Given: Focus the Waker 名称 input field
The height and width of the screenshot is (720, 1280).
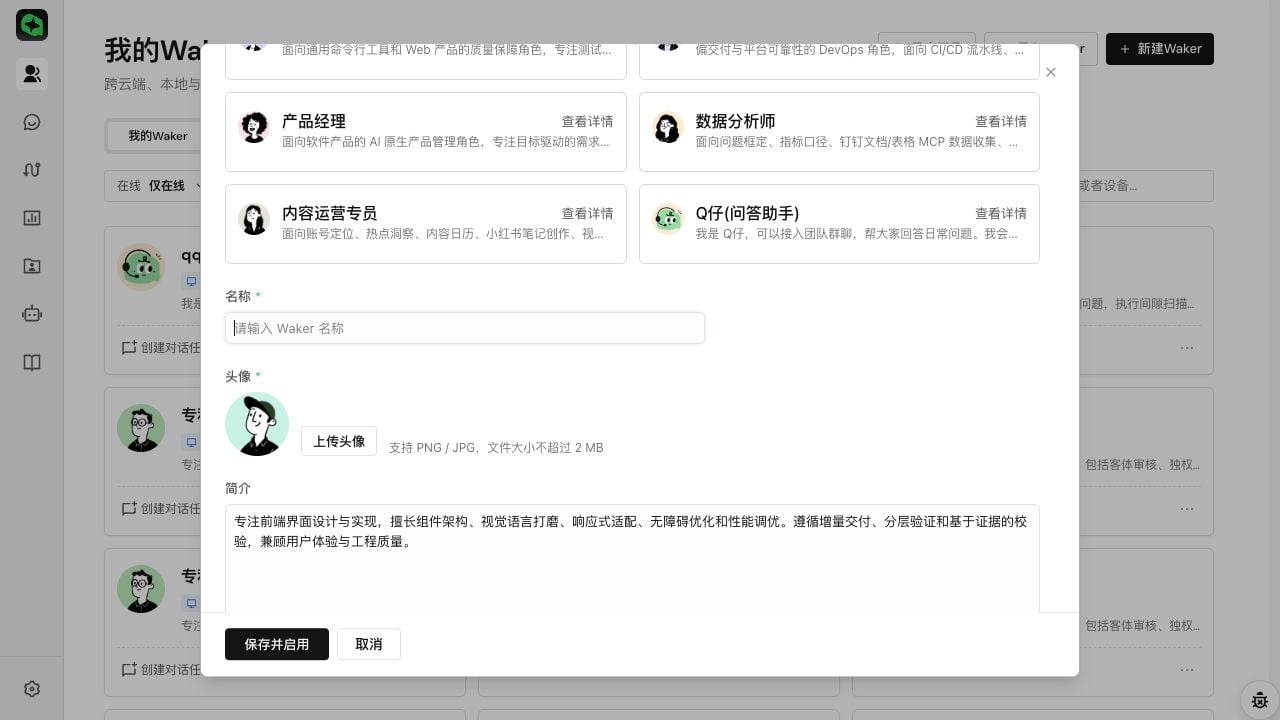Looking at the screenshot, I should point(465,328).
